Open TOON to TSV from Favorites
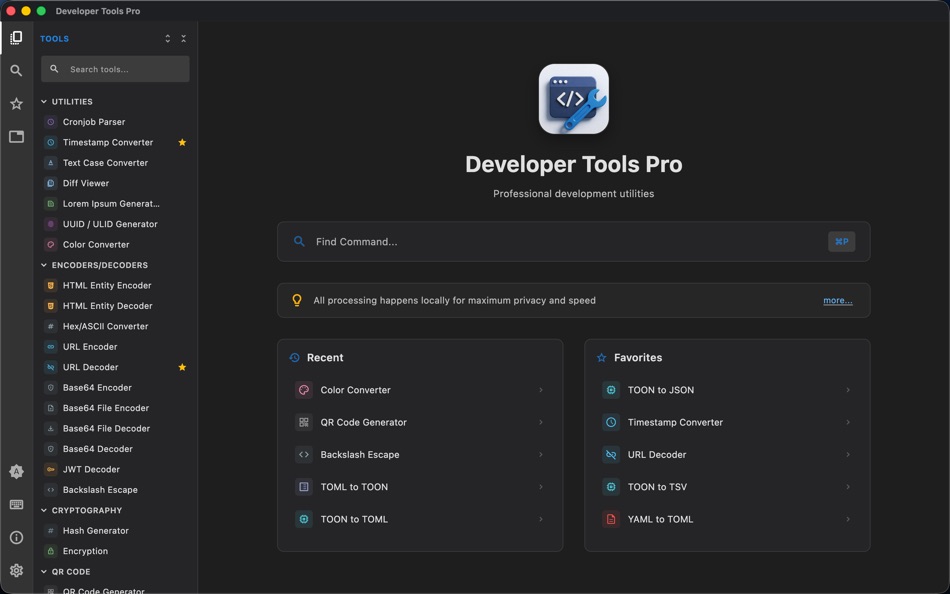 (656, 487)
